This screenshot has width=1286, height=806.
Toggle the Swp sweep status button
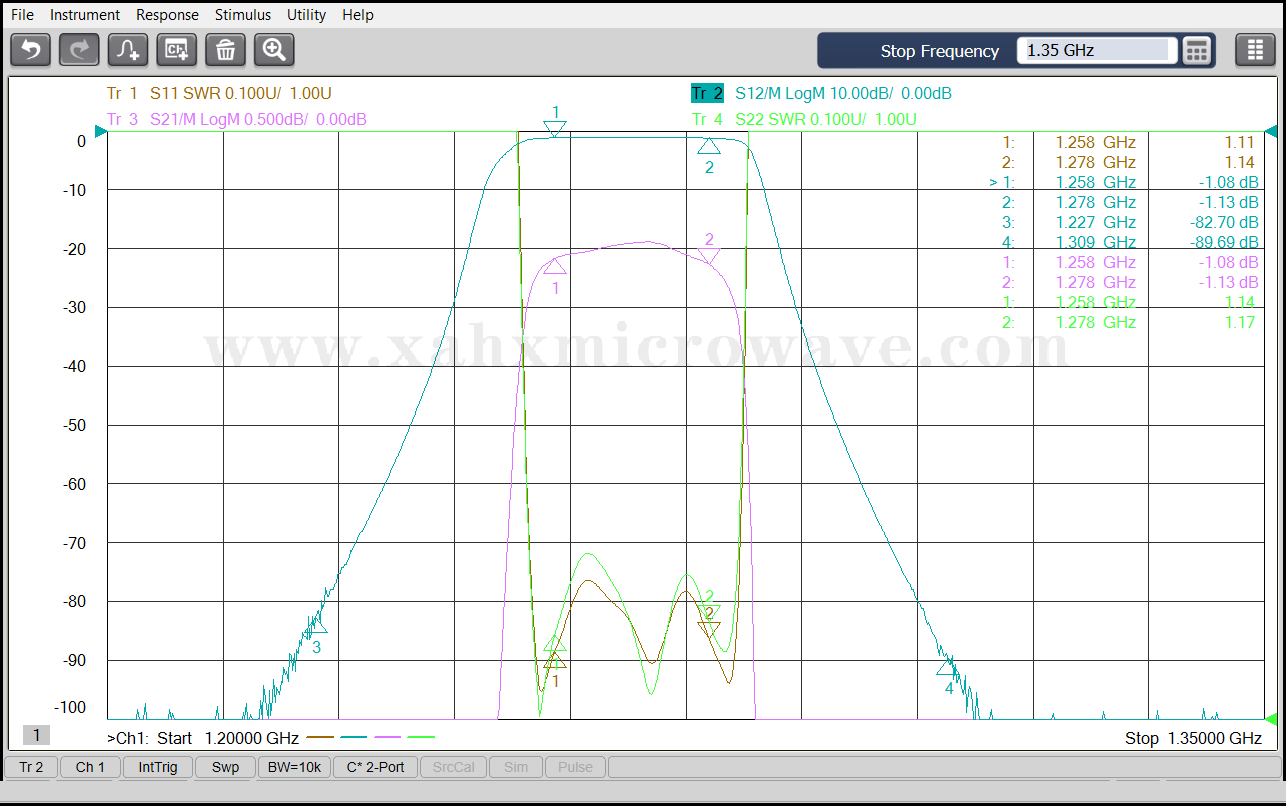click(225, 767)
